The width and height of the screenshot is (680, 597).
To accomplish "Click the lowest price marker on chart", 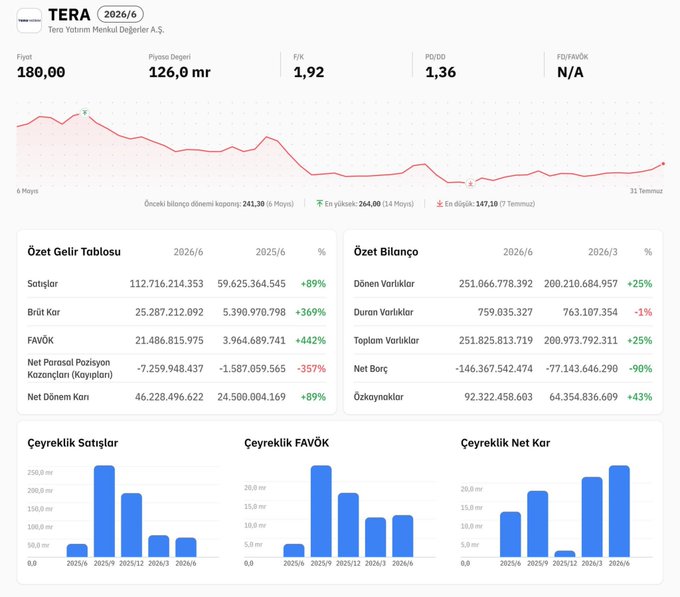I will tap(470, 184).
